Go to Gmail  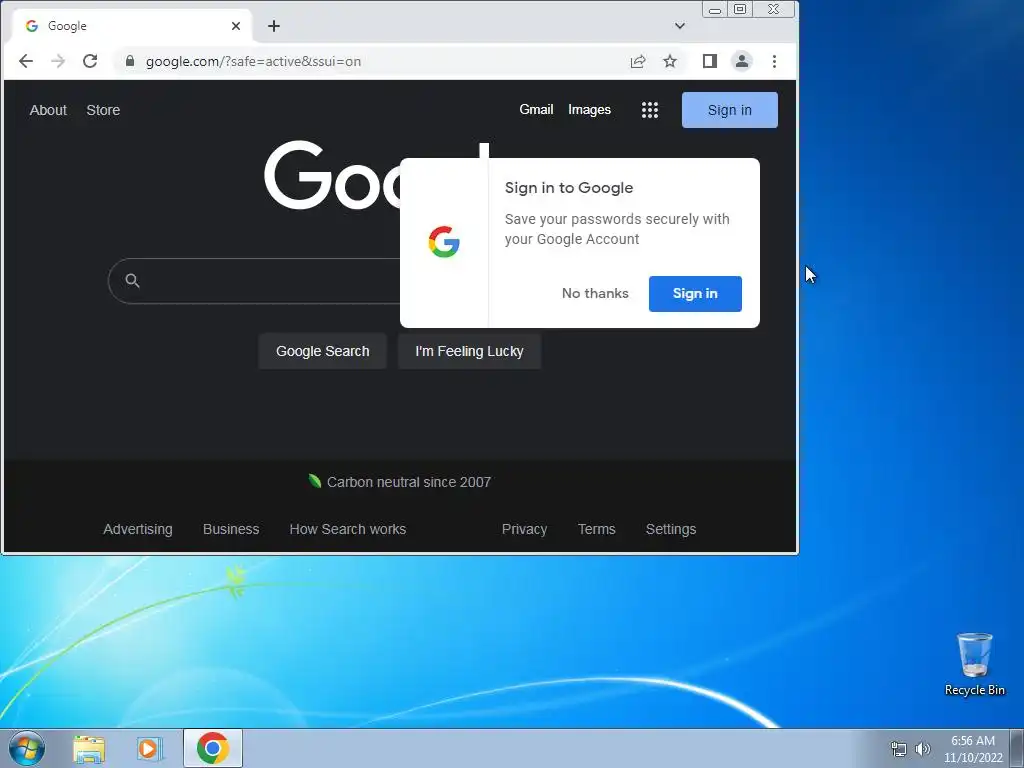pyautogui.click(x=536, y=110)
